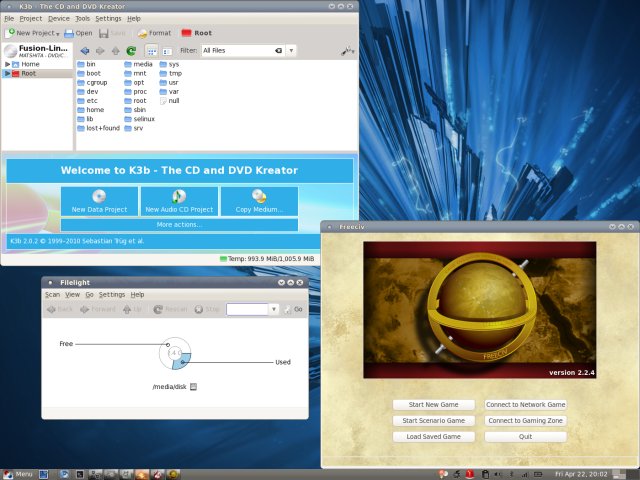This screenshot has height=480, width=640.
Task: Select the boot folder in K3b
Action: point(89,73)
